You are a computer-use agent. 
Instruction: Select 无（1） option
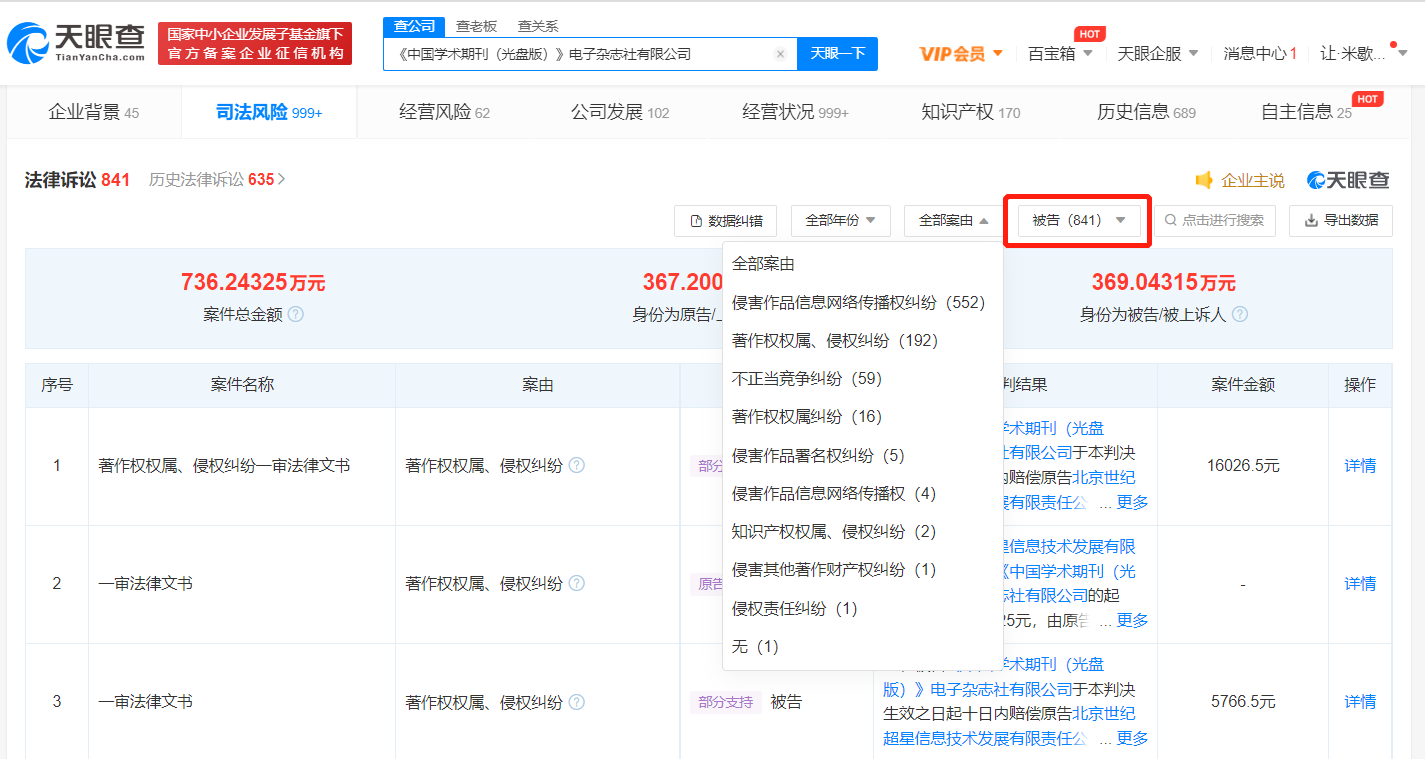click(863, 647)
